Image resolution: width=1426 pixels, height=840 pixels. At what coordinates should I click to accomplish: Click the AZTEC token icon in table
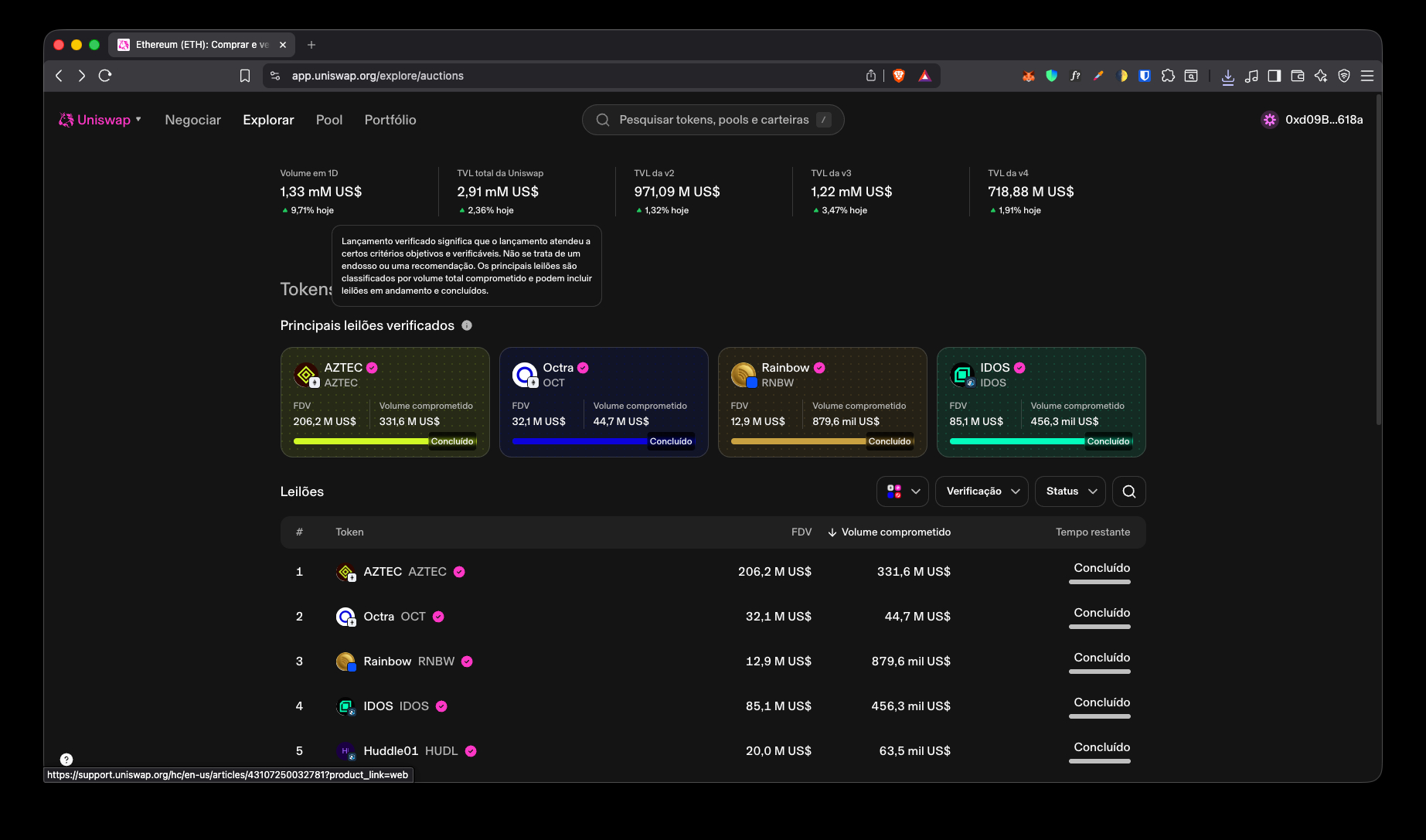(x=345, y=572)
